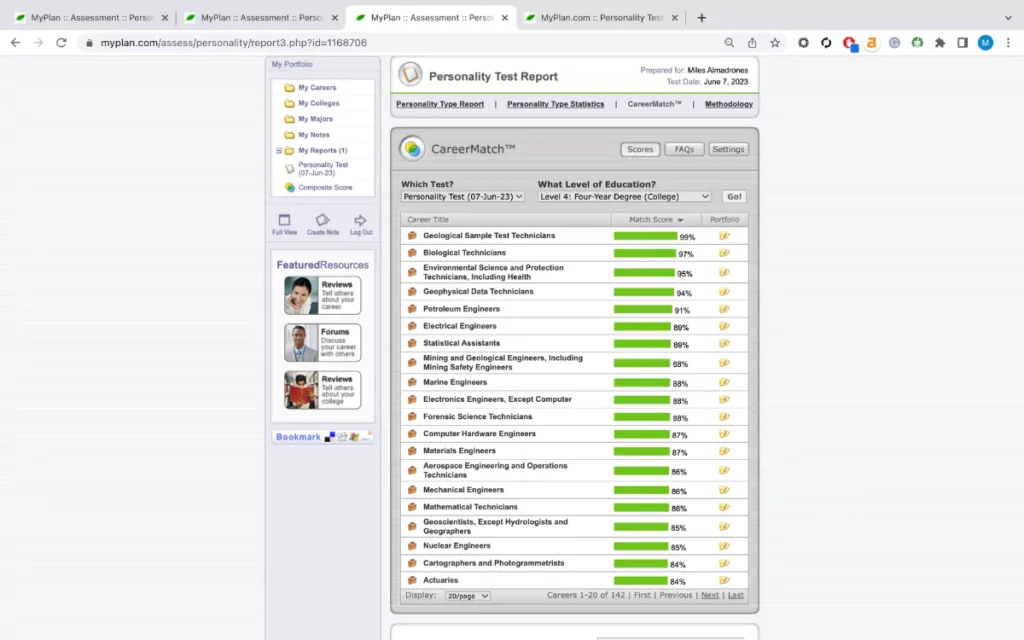Go back in browser history
This screenshot has width=1024, height=640.
pyautogui.click(x=16, y=42)
